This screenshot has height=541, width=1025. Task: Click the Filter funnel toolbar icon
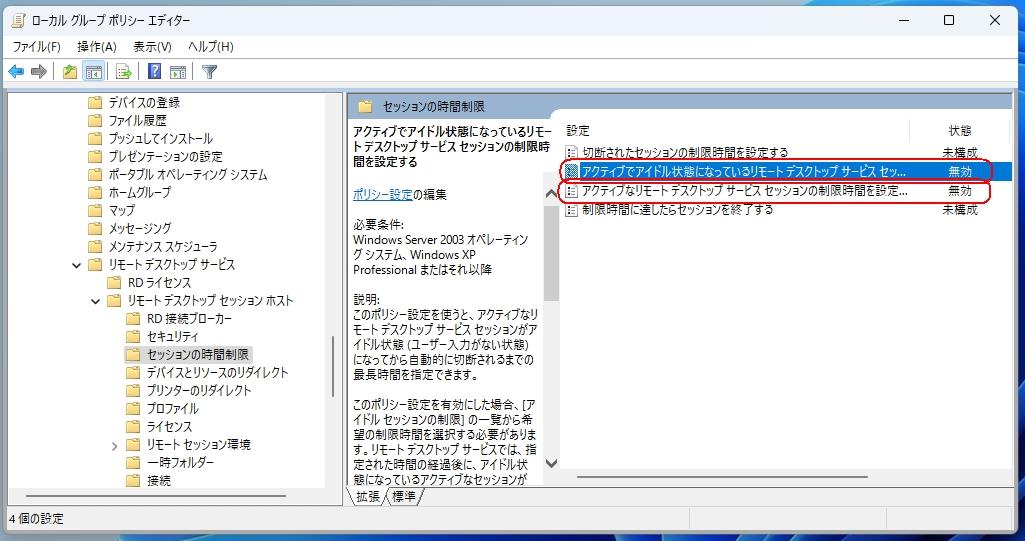click(x=209, y=72)
